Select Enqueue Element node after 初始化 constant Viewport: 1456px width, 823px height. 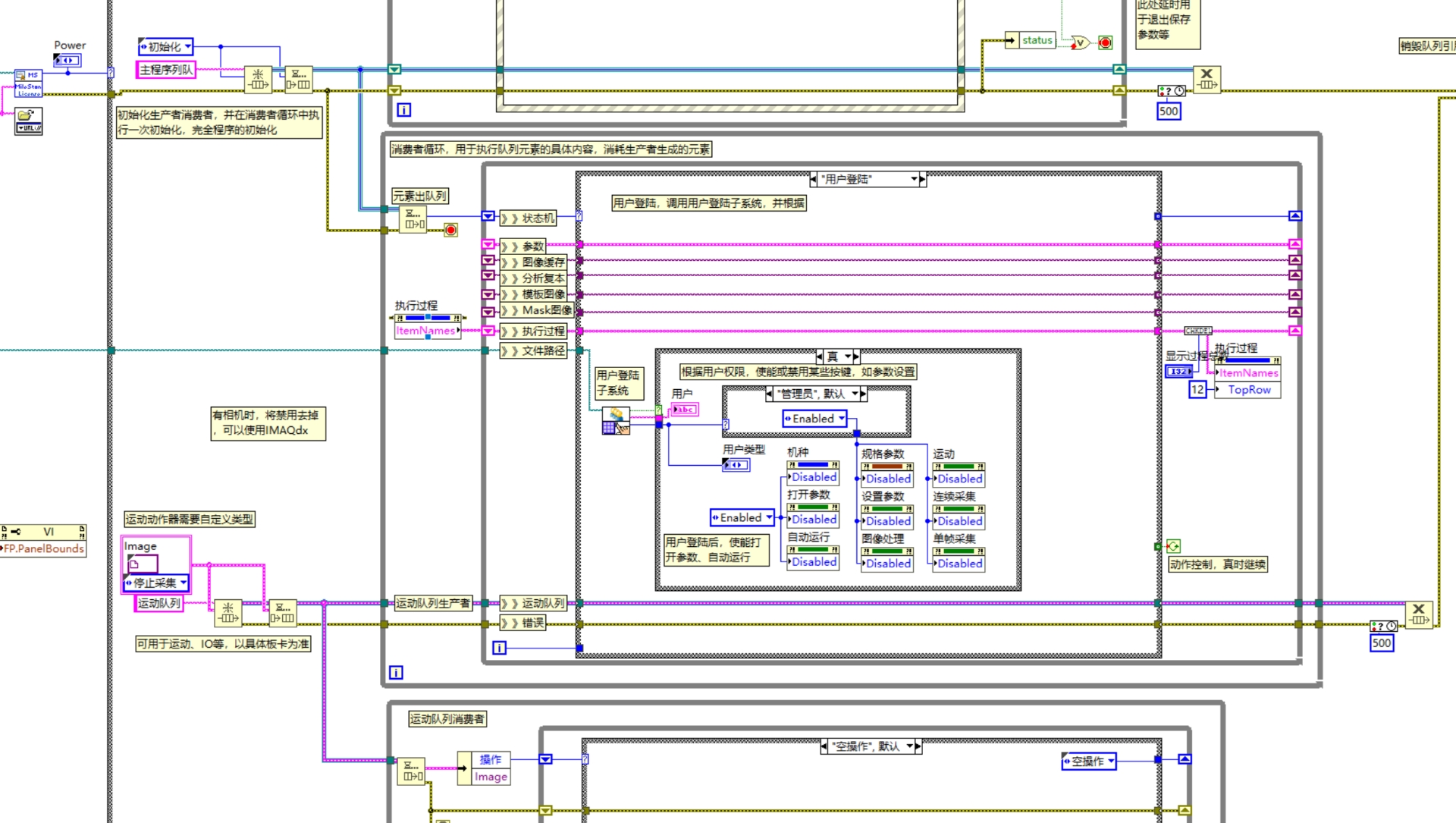pyautogui.click(x=298, y=80)
